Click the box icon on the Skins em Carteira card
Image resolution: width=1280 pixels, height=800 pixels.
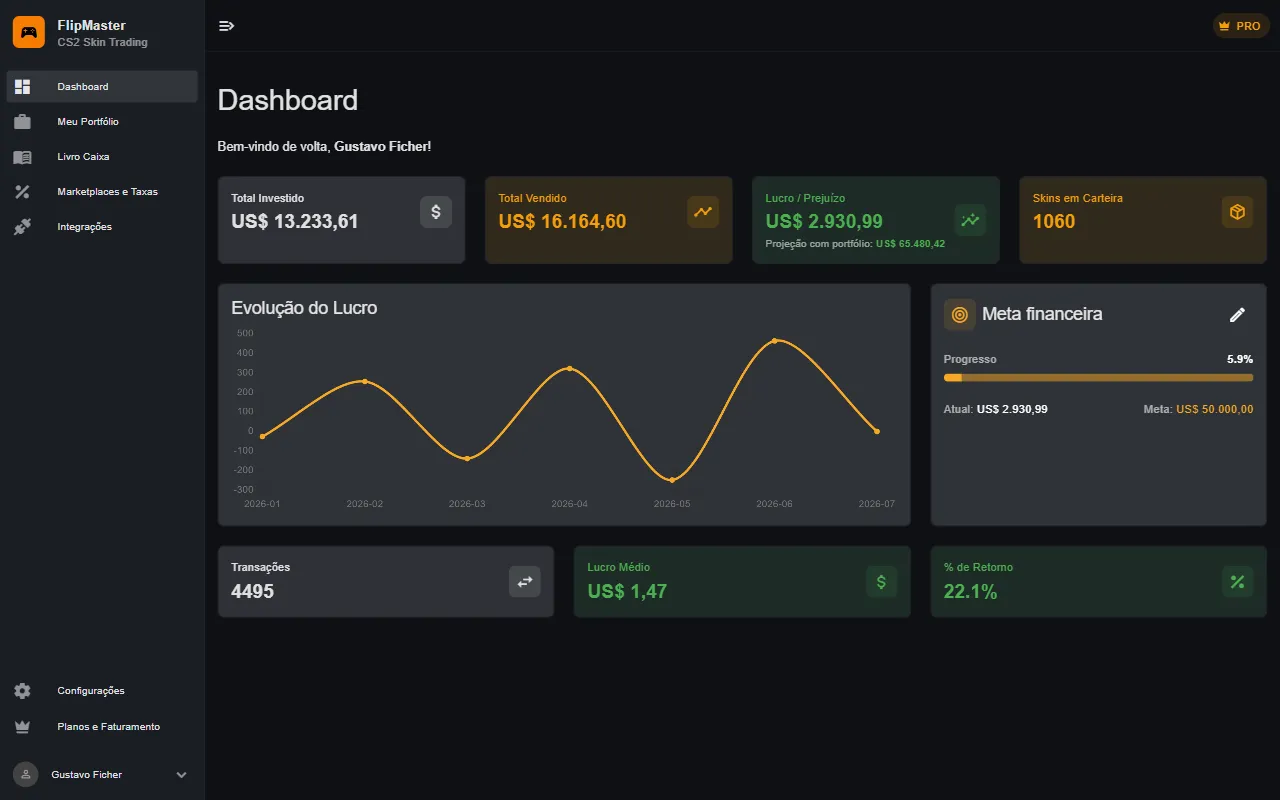point(1237,212)
